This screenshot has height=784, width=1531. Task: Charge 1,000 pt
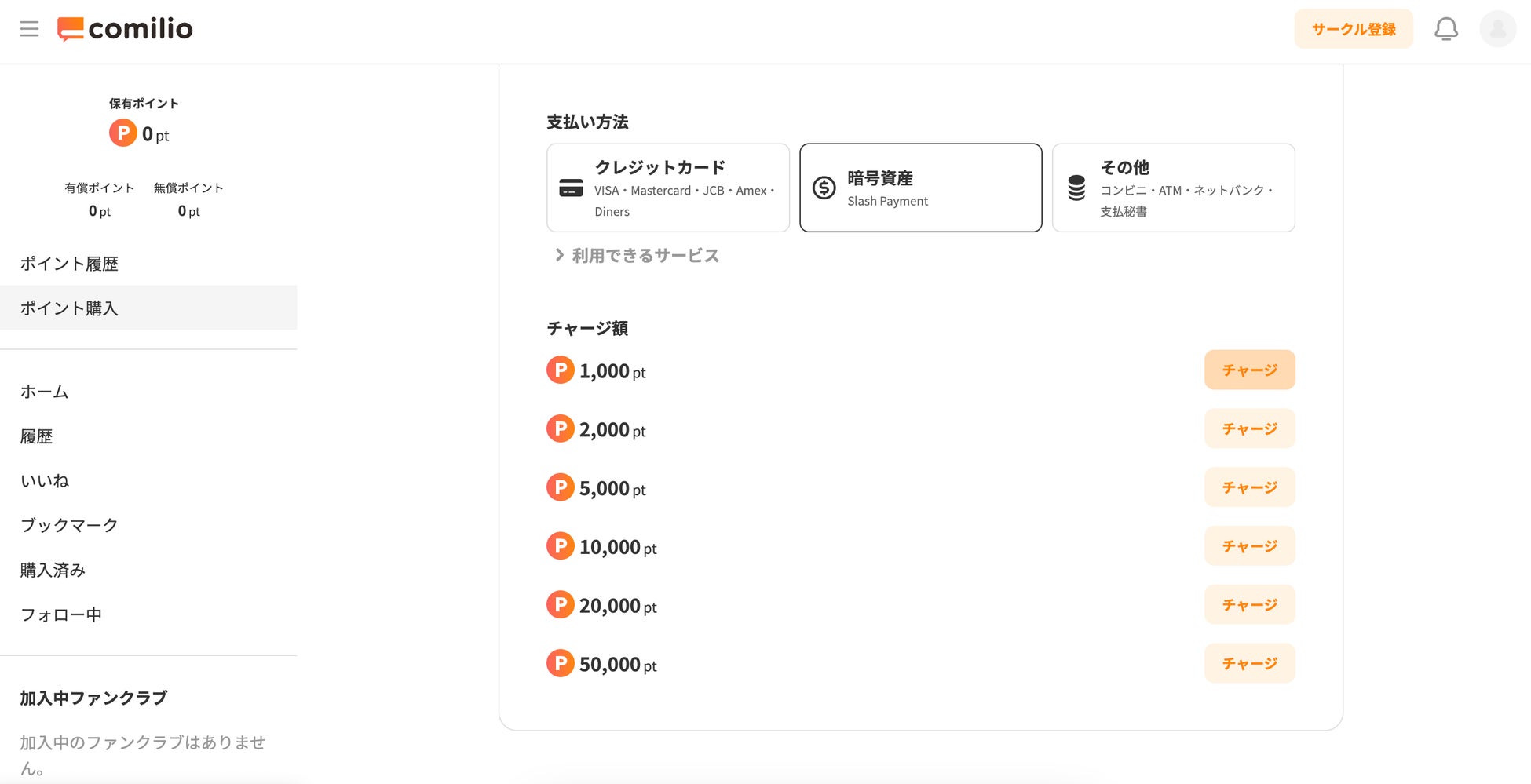pos(1249,370)
